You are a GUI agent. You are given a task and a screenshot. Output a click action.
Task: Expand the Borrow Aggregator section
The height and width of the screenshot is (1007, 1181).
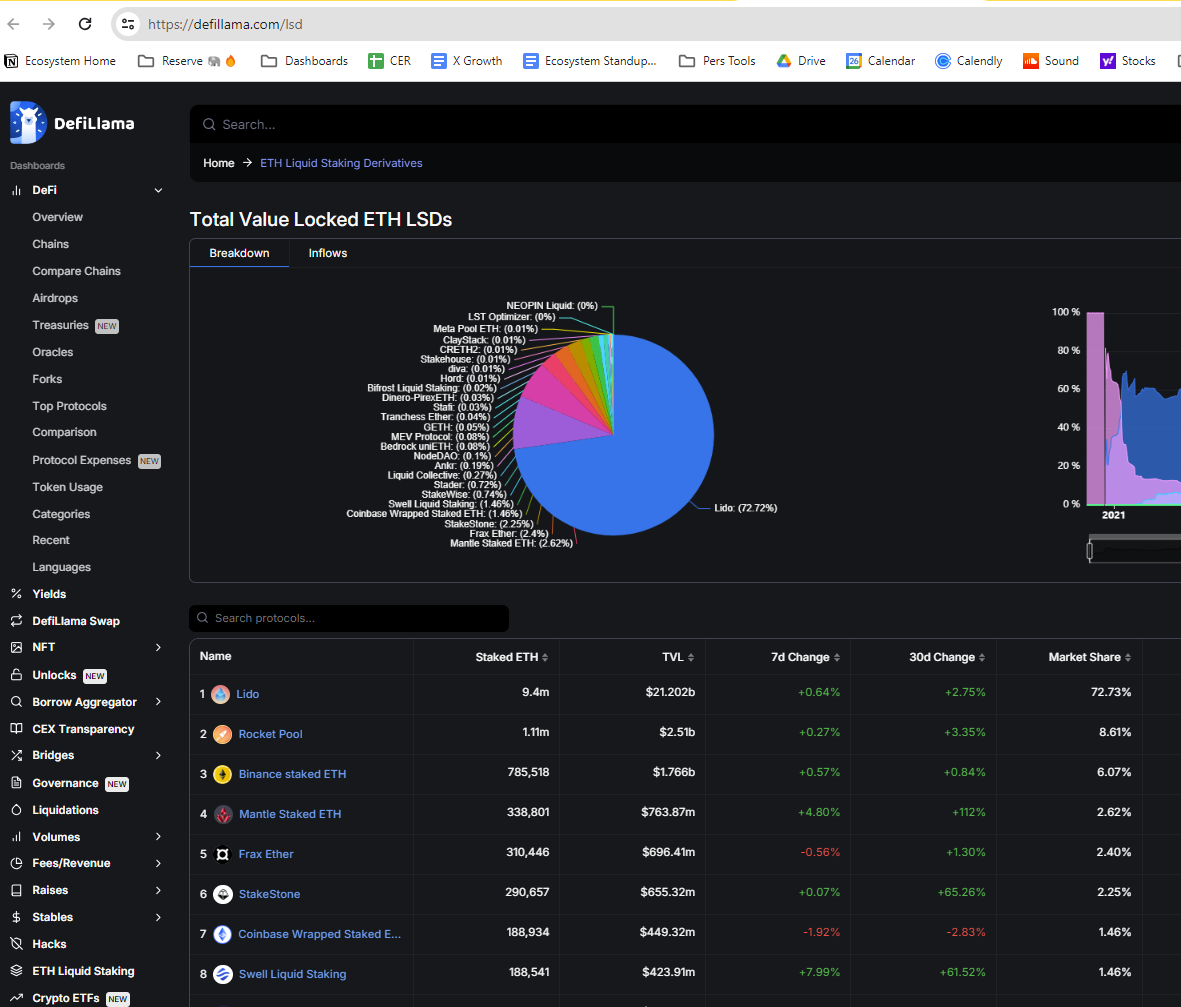[158, 702]
